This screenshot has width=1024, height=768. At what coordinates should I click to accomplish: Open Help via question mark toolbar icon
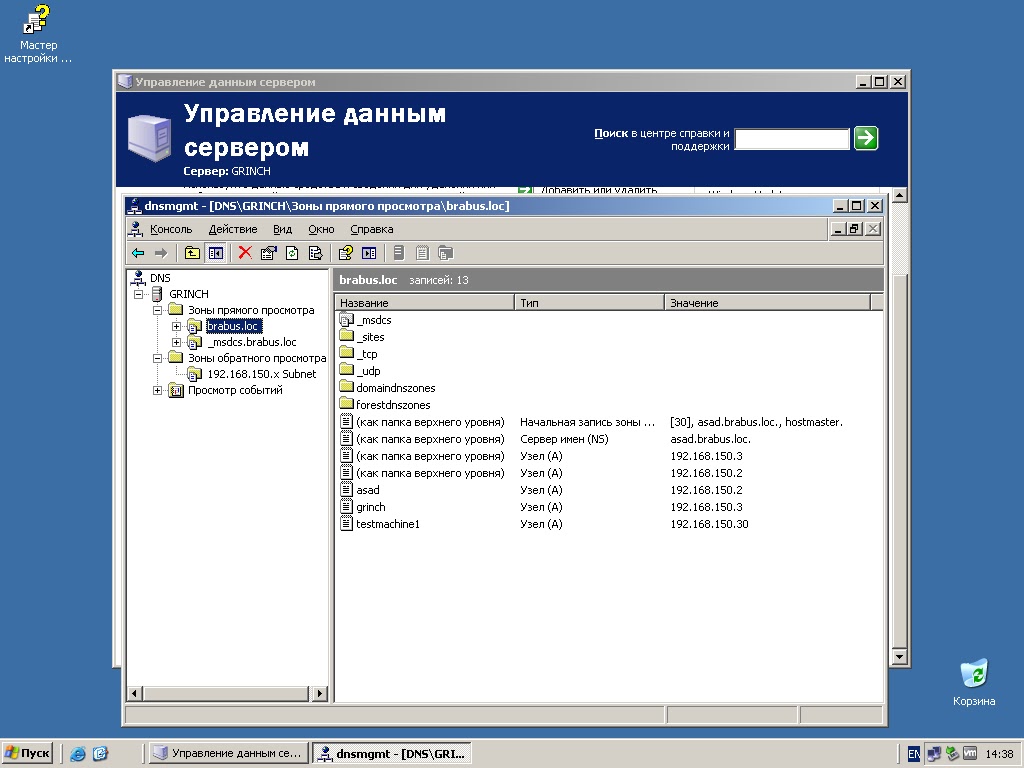(x=345, y=253)
